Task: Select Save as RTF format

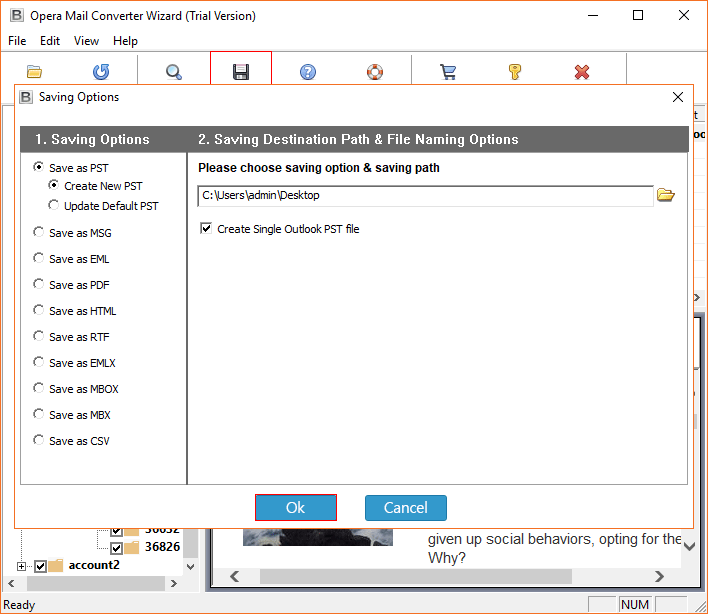Action: click(39, 336)
